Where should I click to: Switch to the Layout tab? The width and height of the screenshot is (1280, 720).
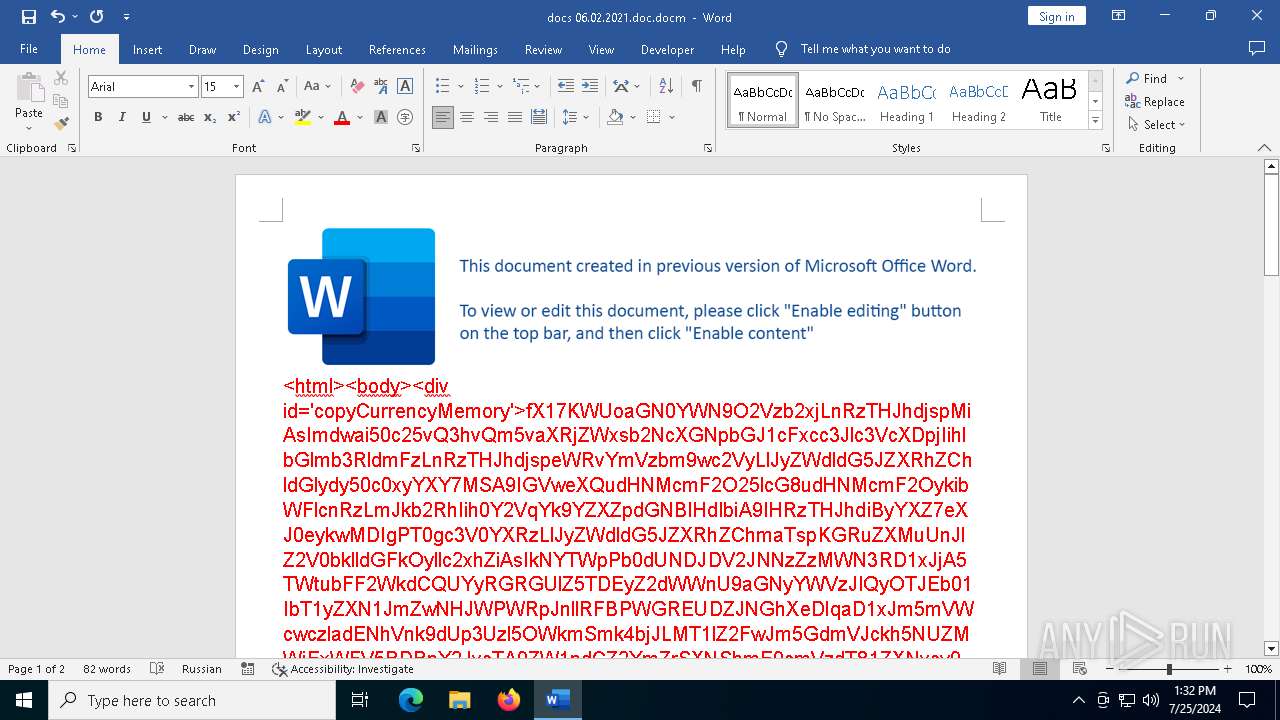[323, 49]
